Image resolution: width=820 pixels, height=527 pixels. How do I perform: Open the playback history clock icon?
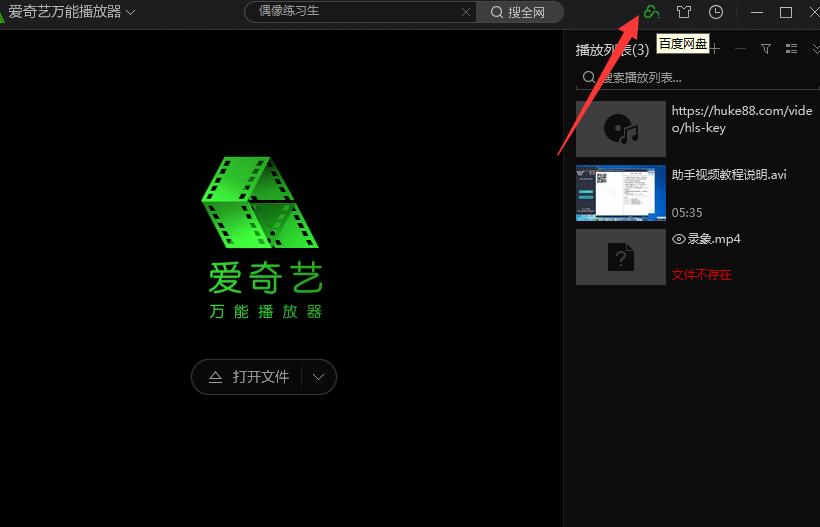coord(716,12)
